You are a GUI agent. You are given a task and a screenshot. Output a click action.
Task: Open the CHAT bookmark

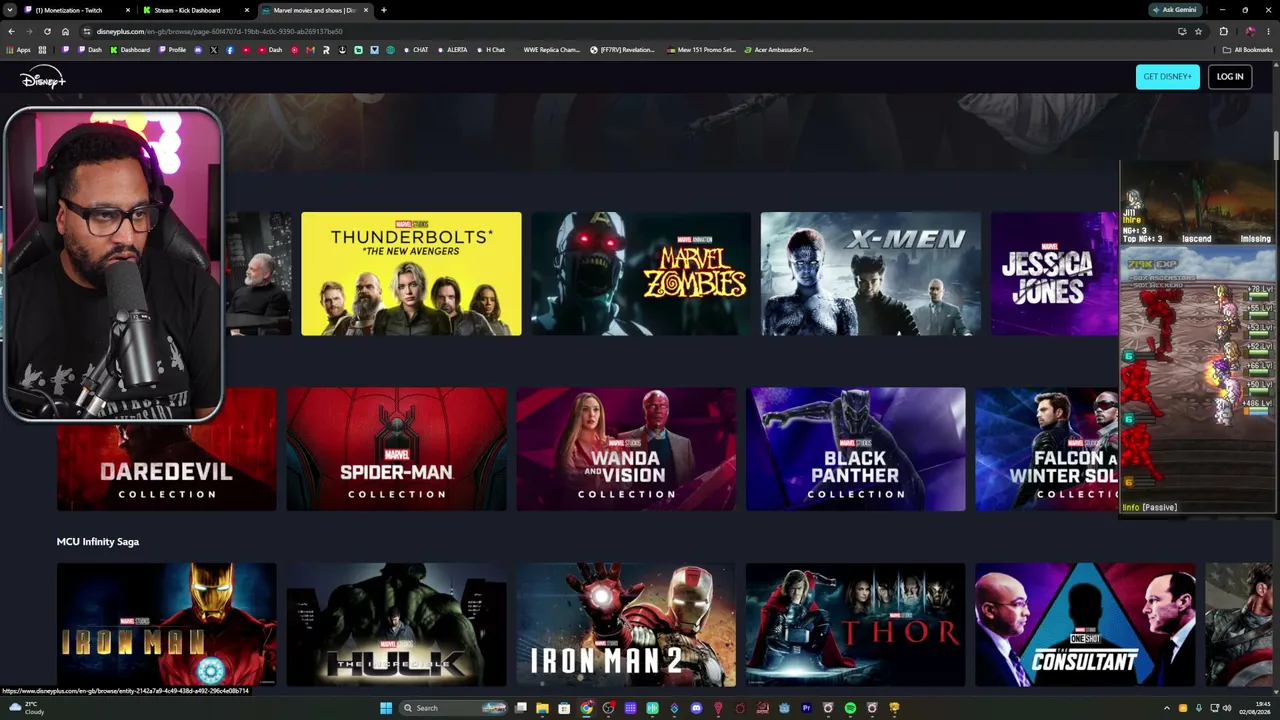pos(416,50)
